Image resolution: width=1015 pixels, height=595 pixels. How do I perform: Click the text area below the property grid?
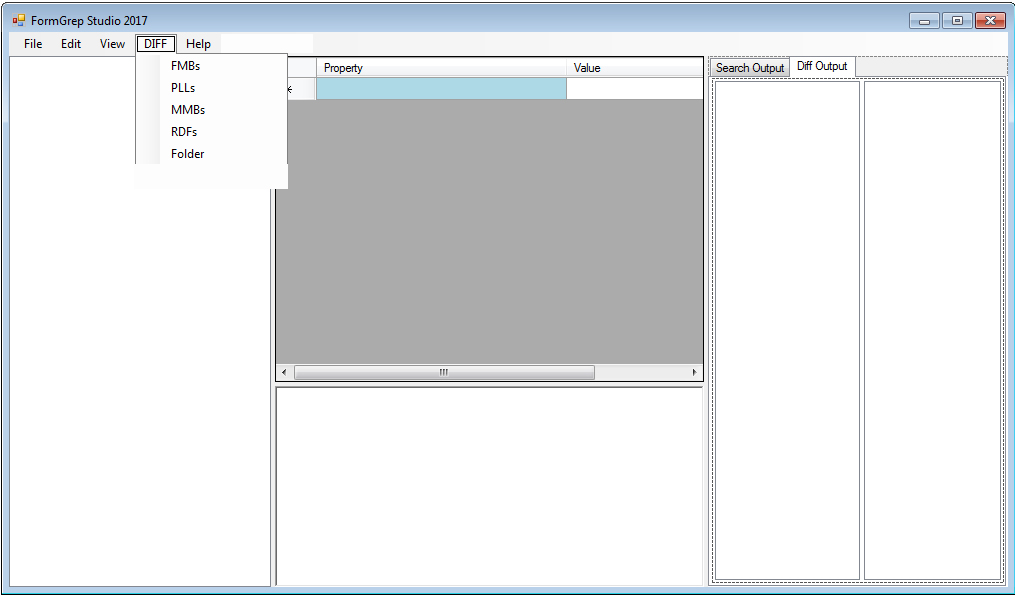coord(489,486)
